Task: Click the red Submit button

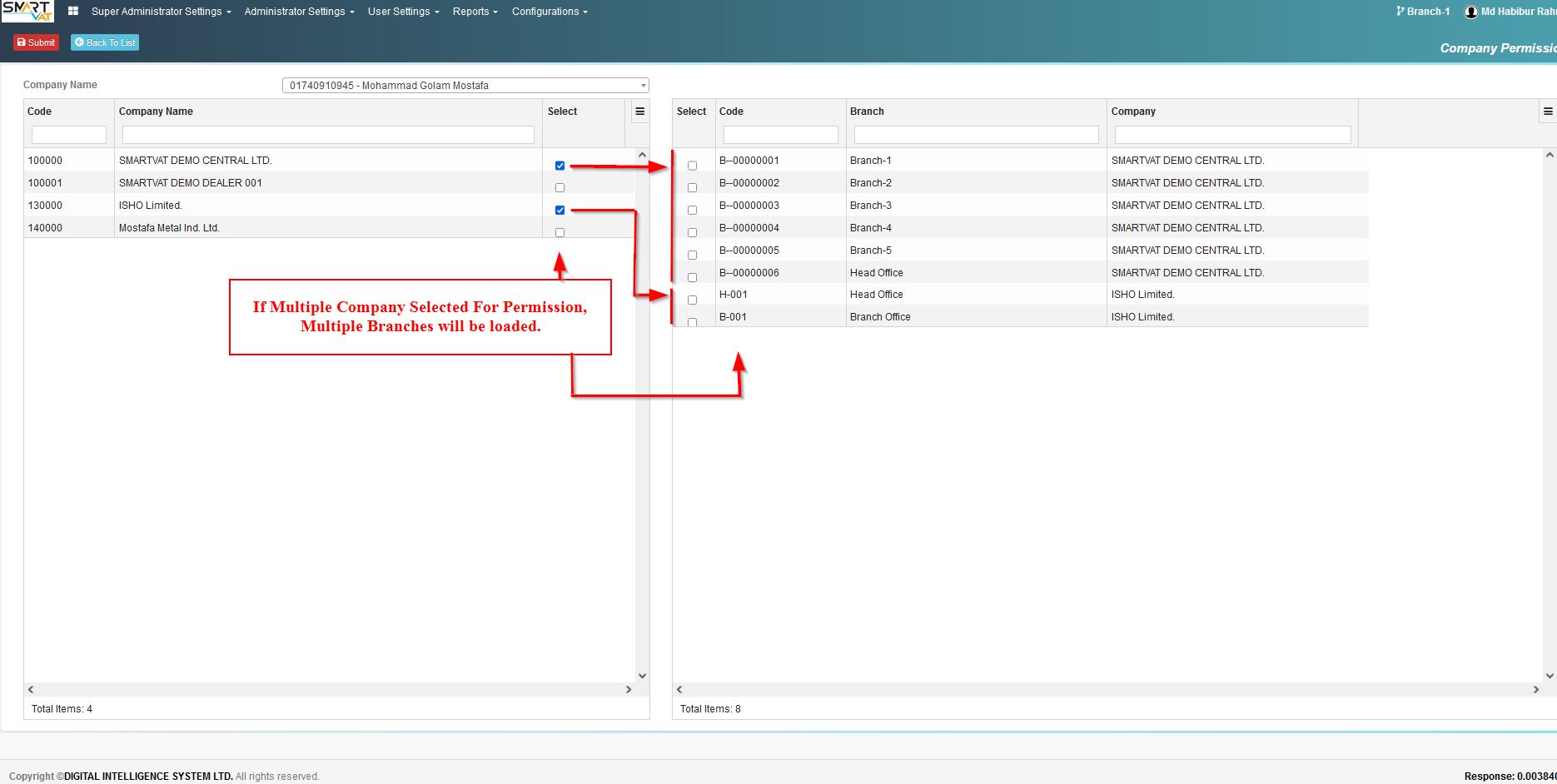Action: click(x=36, y=42)
